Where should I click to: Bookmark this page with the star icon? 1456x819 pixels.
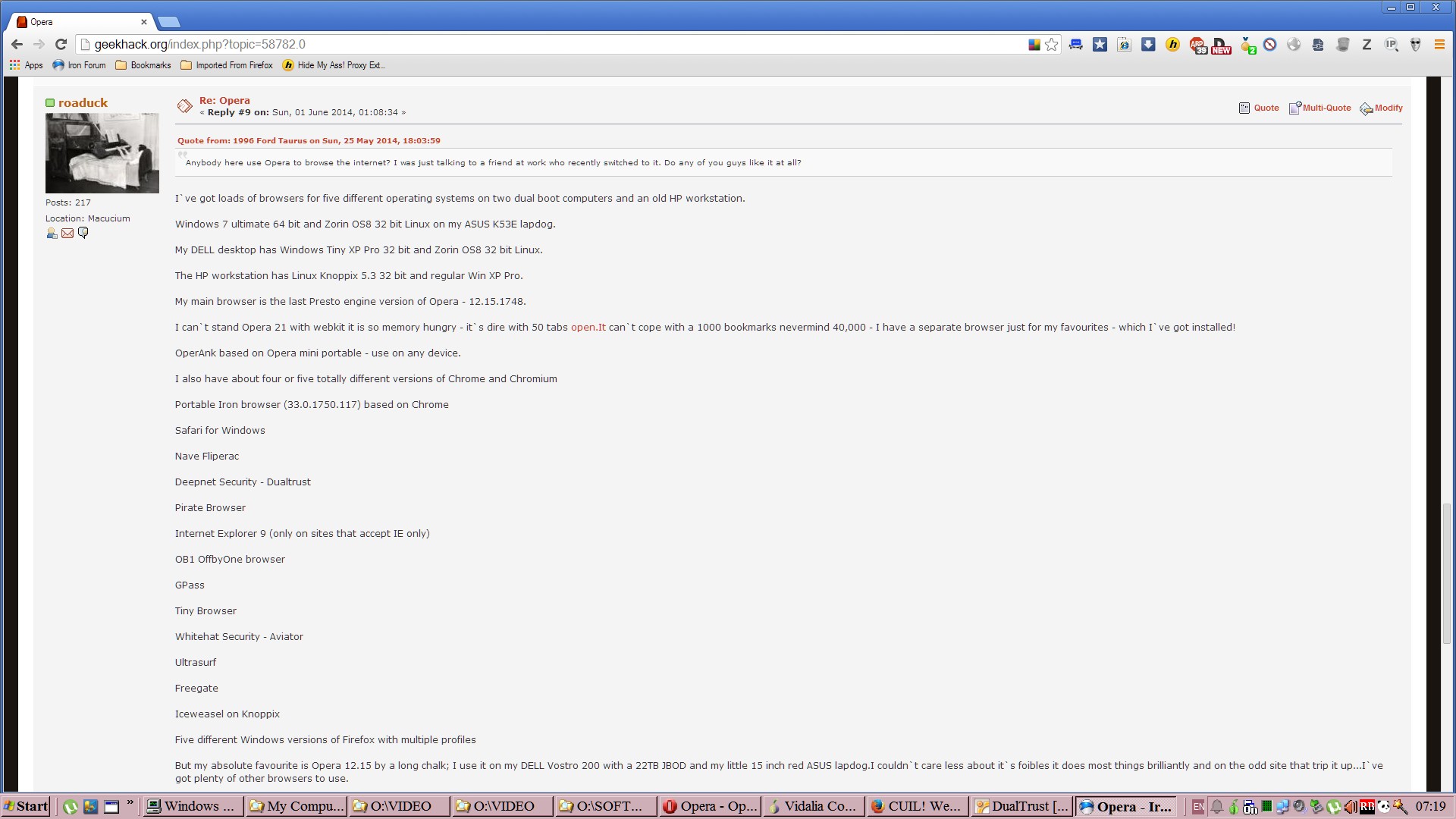point(1051,45)
